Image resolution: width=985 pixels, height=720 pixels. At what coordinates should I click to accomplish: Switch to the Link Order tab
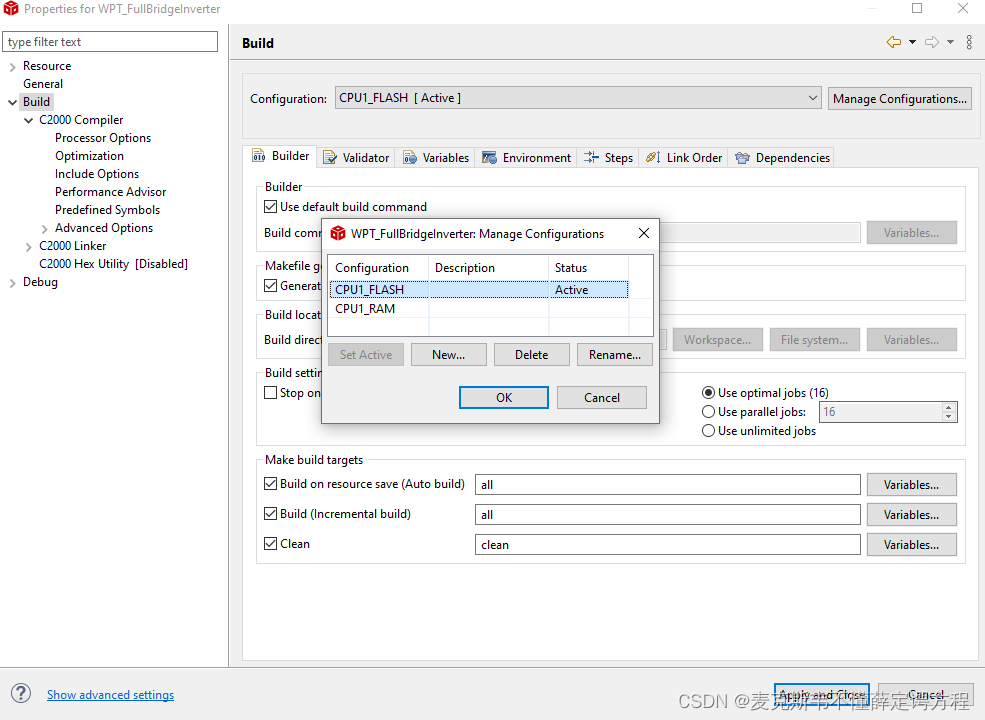684,158
